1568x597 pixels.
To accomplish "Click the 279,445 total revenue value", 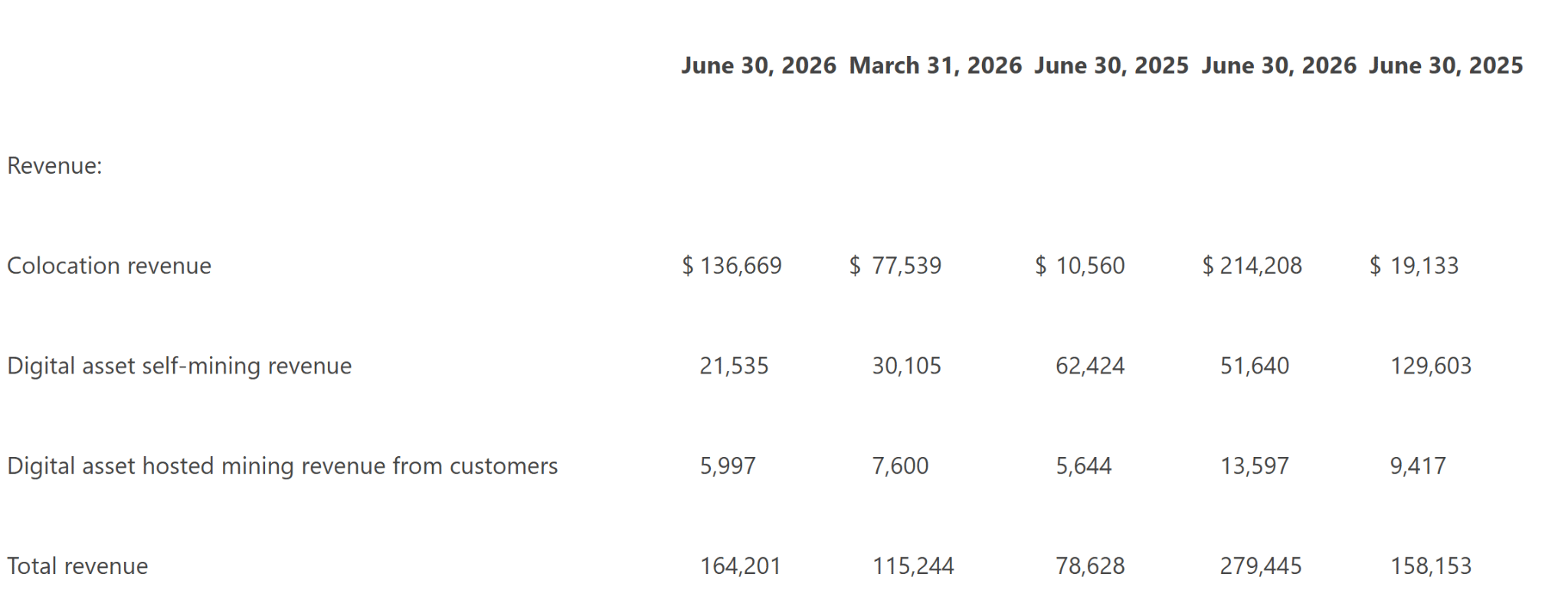I will [1261, 566].
